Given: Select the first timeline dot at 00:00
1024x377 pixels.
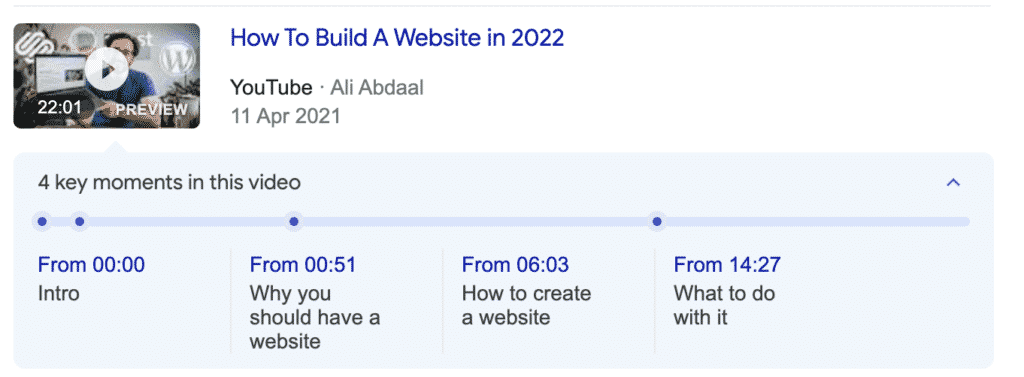Looking at the screenshot, I should tap(42, 222).
